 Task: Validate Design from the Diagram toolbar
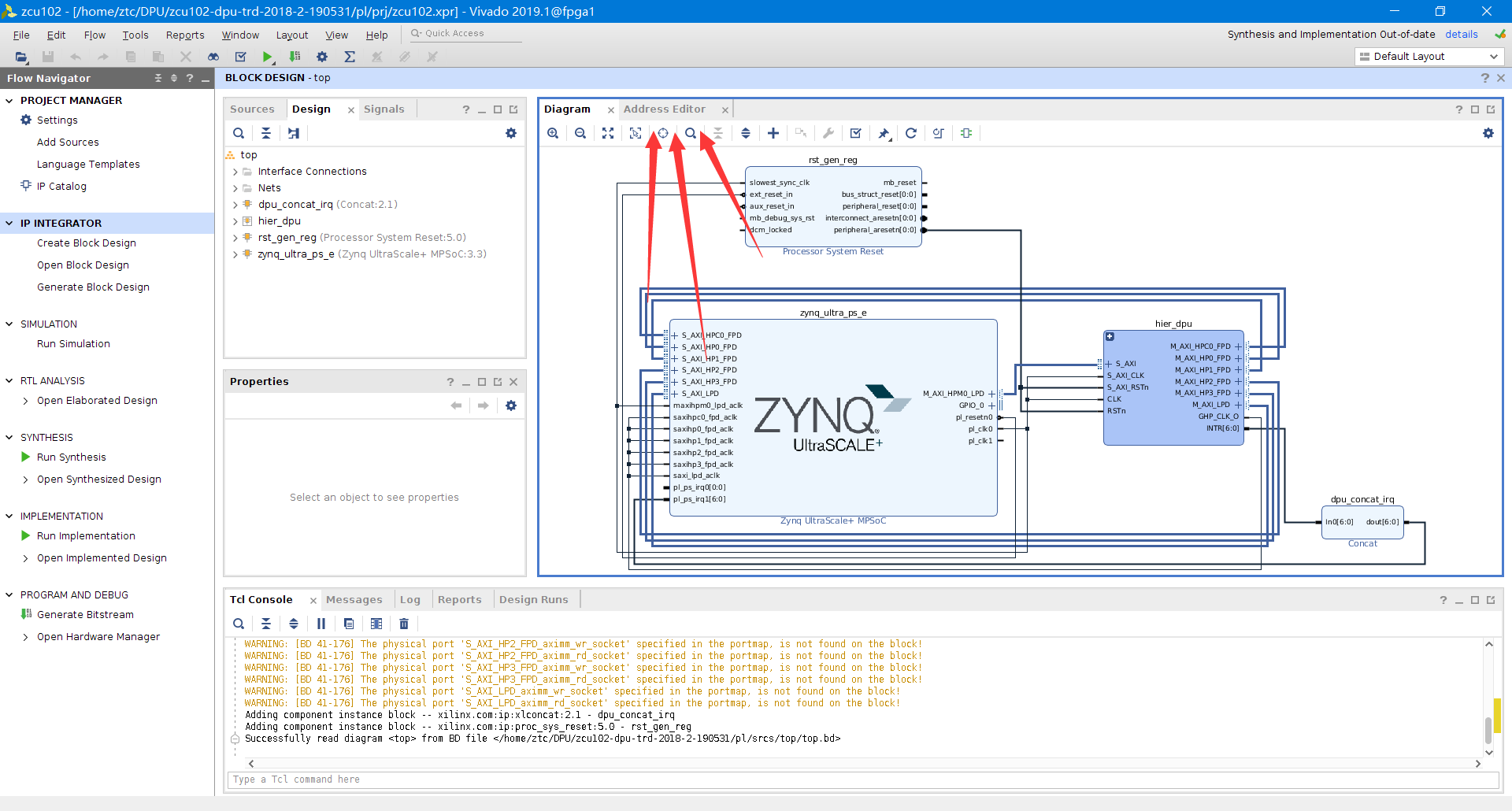(x=856, y=133)
